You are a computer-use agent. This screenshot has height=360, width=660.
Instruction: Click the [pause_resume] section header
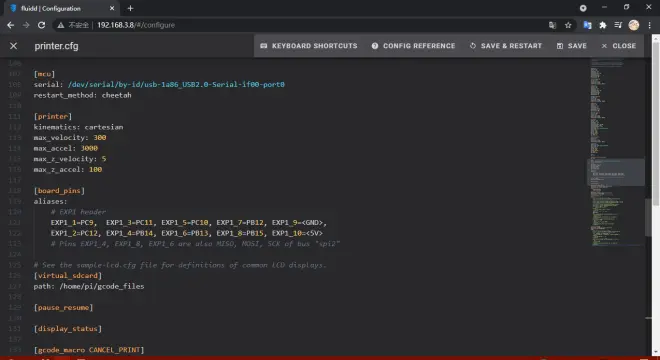pyautogui.click(x=63, y=307)
